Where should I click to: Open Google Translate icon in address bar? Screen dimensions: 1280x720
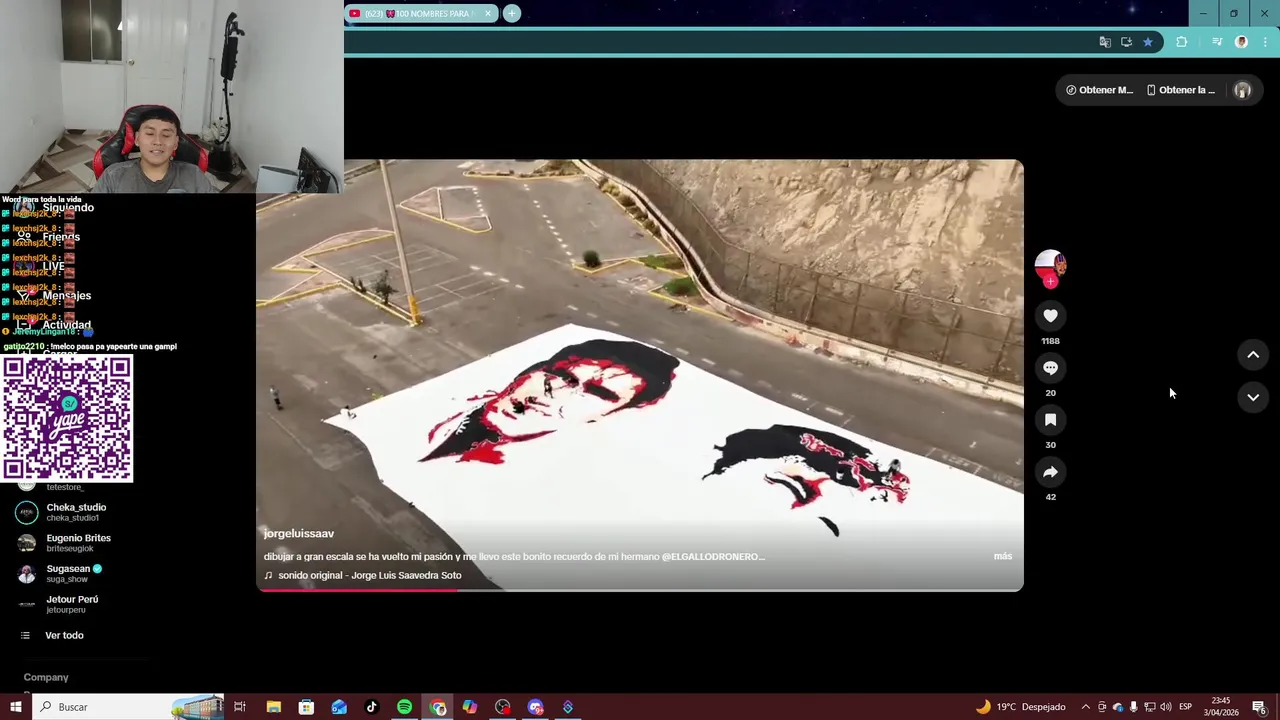coord(1105,42)
